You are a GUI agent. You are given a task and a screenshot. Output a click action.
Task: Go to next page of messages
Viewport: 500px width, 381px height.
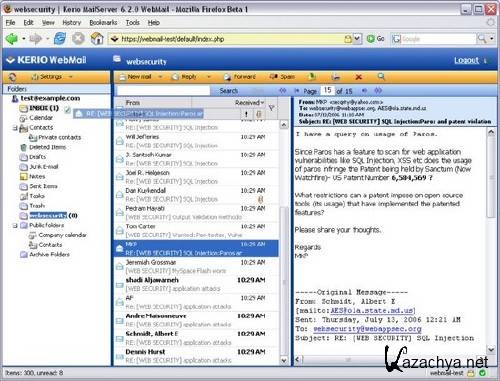tap(364, 91)
